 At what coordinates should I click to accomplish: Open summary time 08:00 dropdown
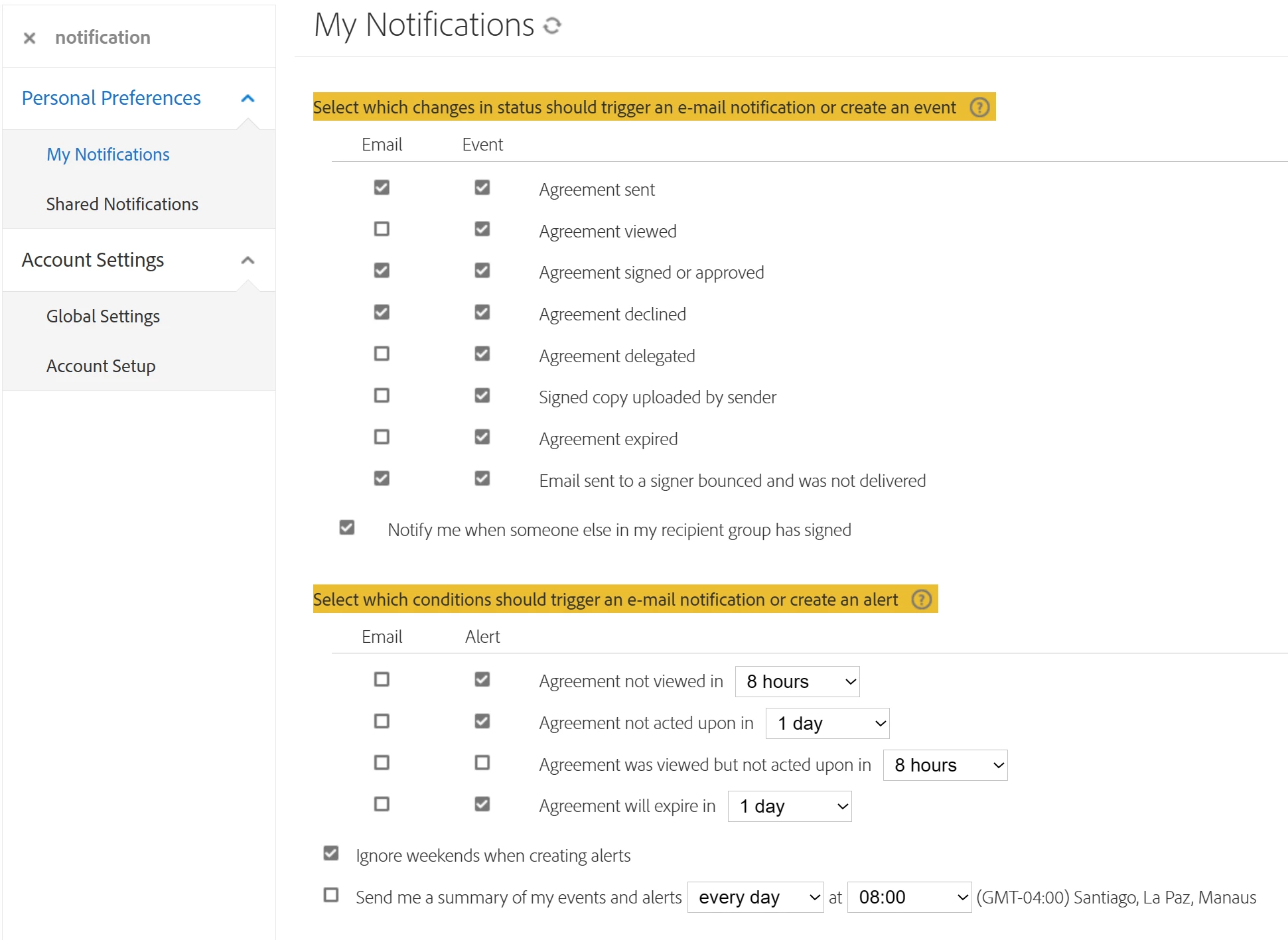tap(909, 898)
